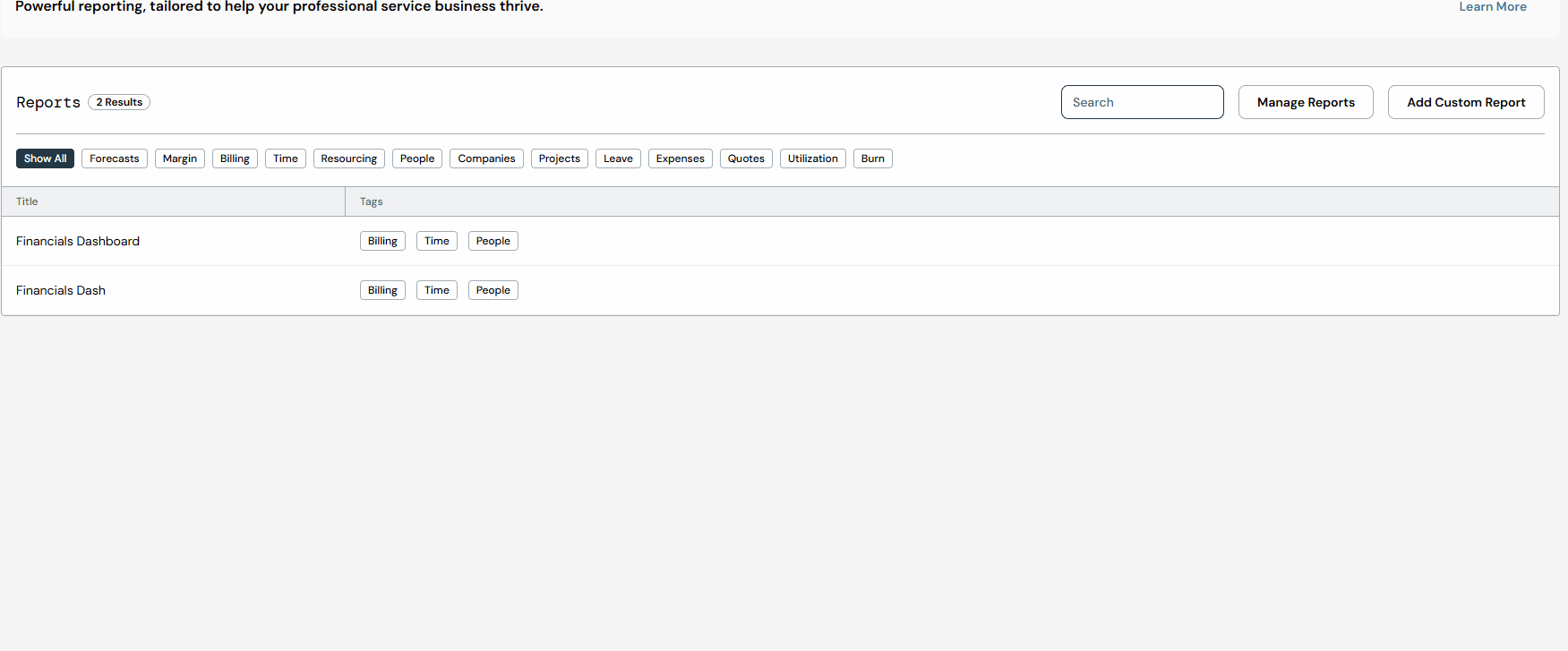Select the Billing filter chip
Image resolution: width=1568 pixels, height=651 pixels.
pyautogui.click(x=235, y=158)
